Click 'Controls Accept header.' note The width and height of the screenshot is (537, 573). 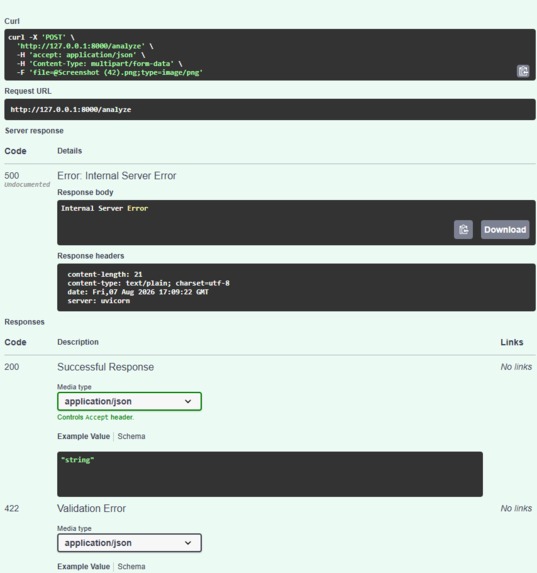(96, 417)
